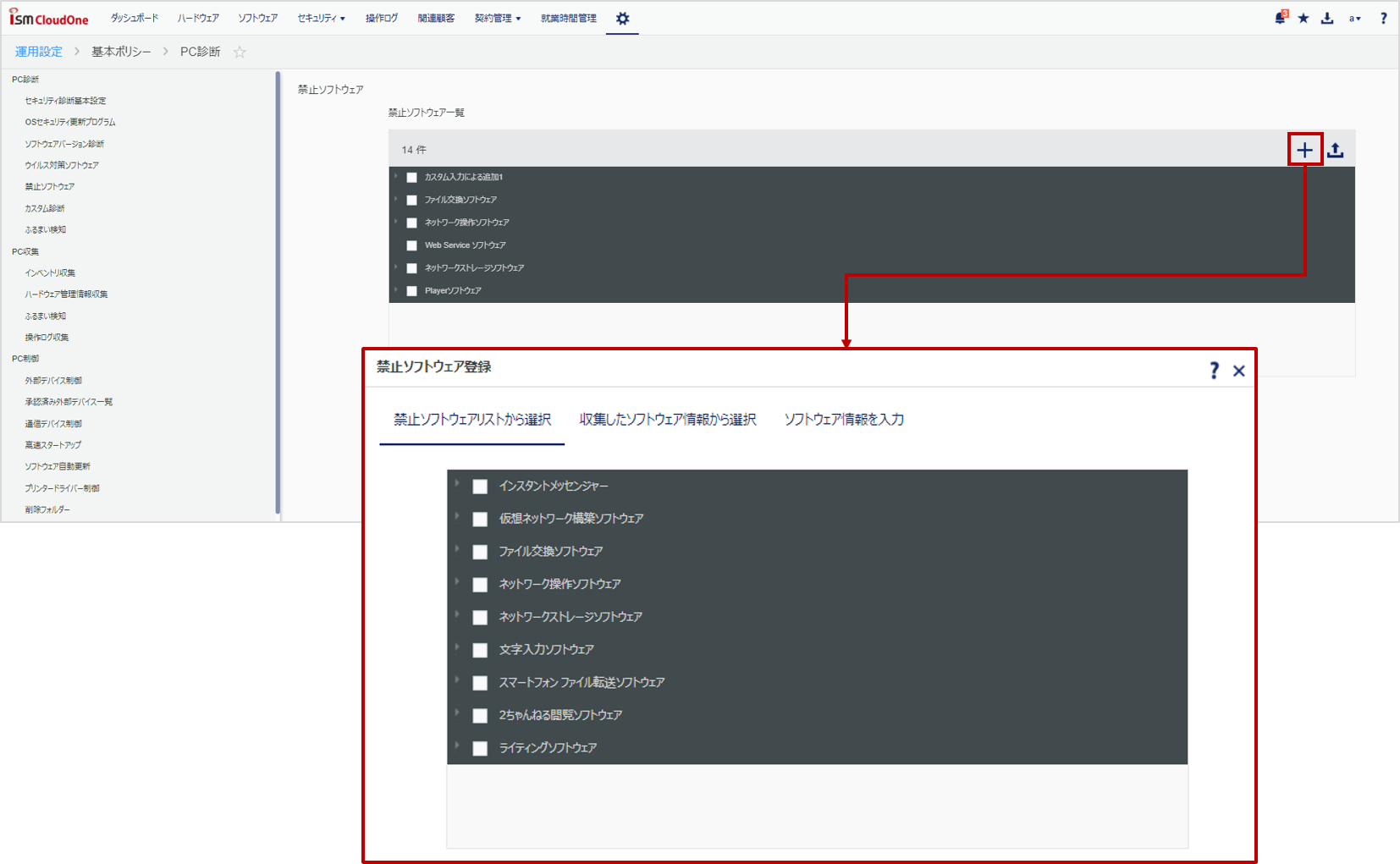This screenshot has width=1400, height=864.
Task: Open the notifications bell with badge 3
Action: pos(1279,17)
